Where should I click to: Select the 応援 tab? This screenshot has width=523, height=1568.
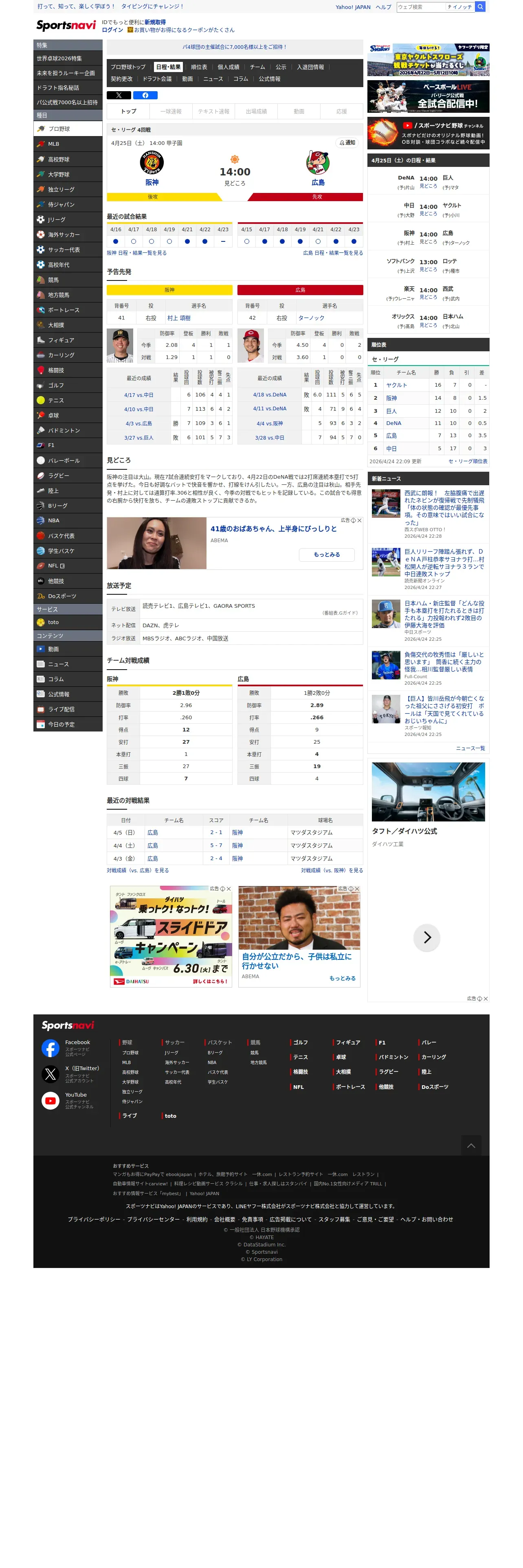342,112
